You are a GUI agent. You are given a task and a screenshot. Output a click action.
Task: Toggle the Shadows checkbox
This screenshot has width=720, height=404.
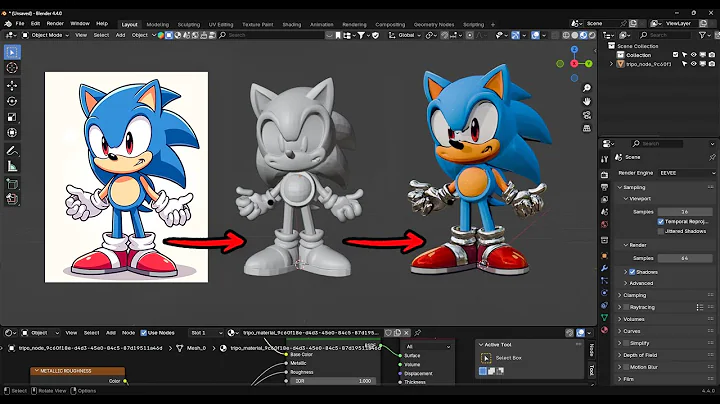point(632,272)
